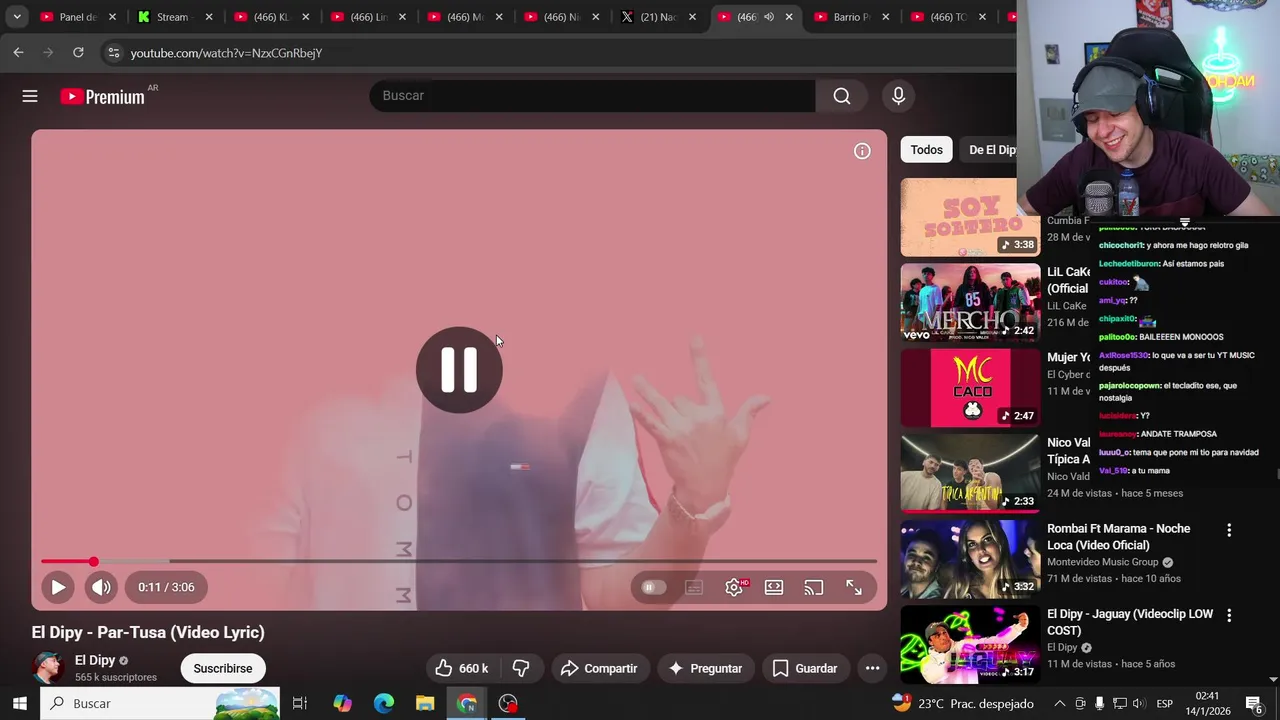Open the Montevideo Music Group channel link
This screenshot has height=720, width=1280.
click(1102, 562)
